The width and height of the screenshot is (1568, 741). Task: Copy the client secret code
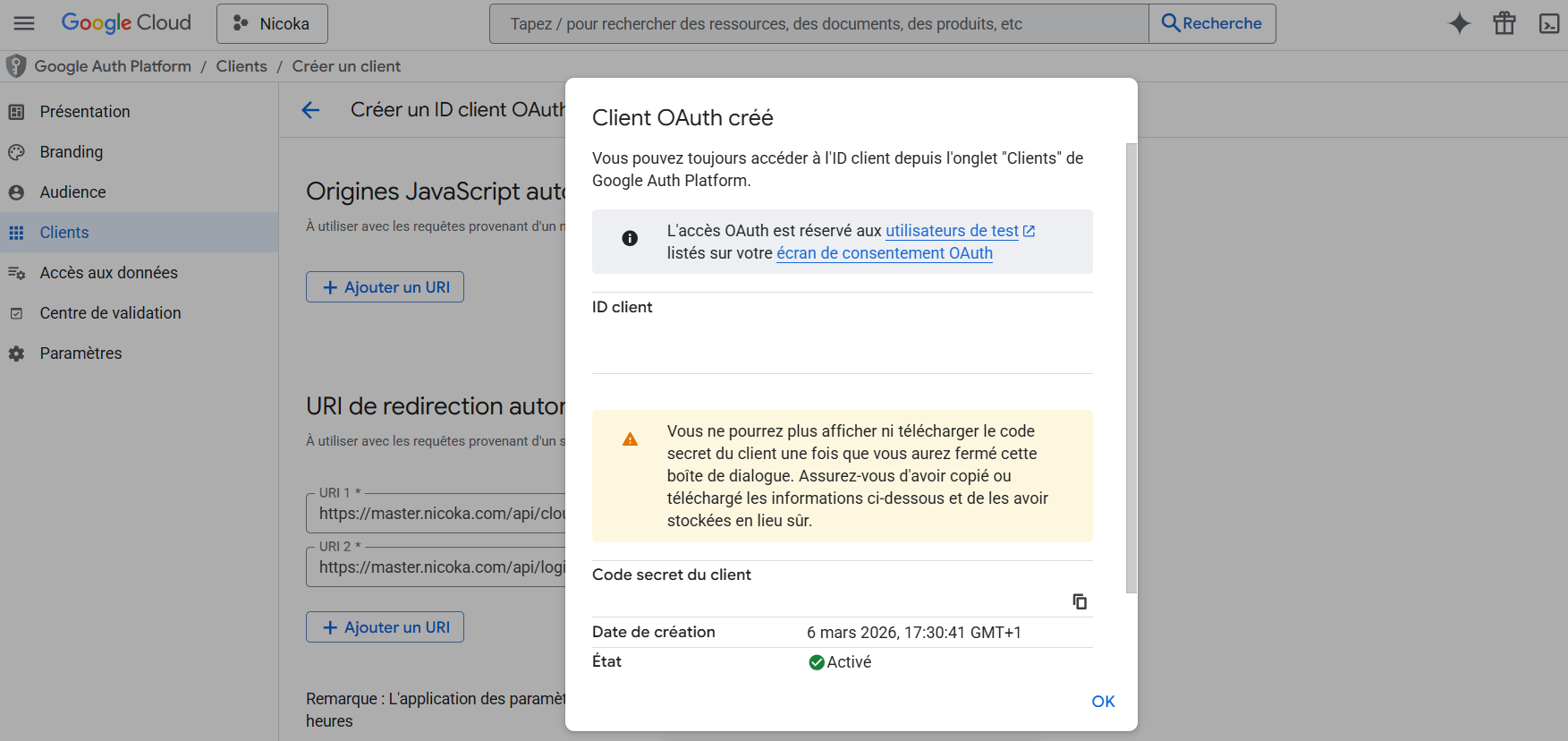click(1080, 601)
